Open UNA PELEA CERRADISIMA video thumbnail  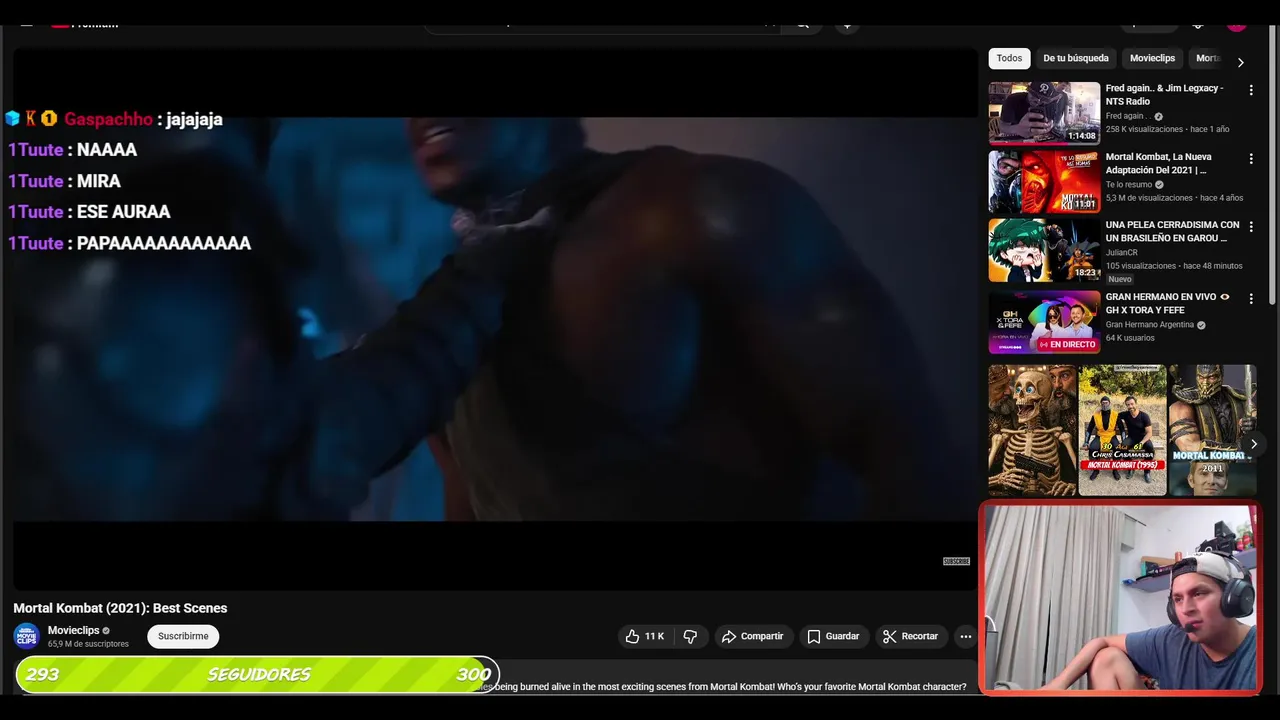pyautogui.click(x=1044, y=250)
